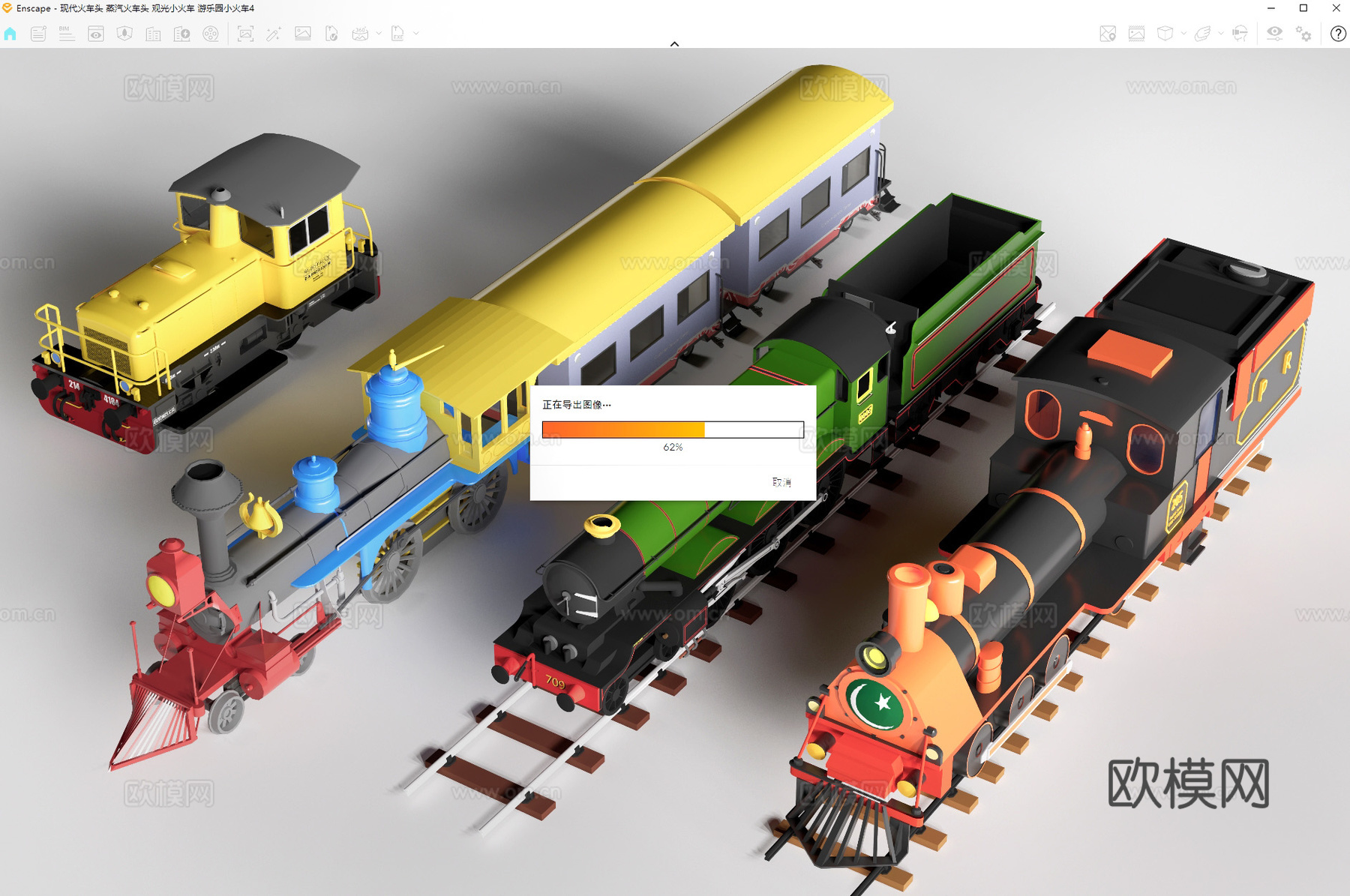The width and height of the screenshot is (1350, 896).
Task: Click the 正在导出图像 dialog text
Action: coord(577,405)
